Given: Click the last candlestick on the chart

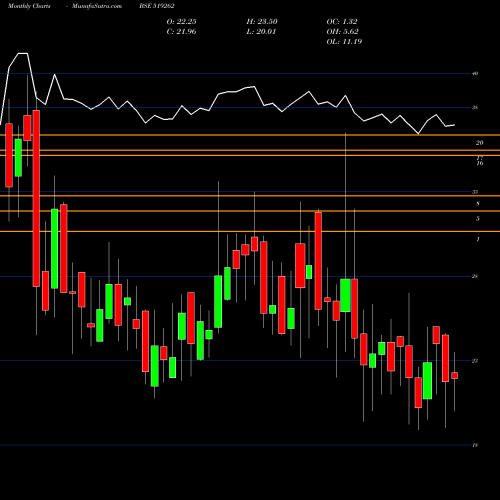Looking at the screenshot, I should [x=455, y=376].
